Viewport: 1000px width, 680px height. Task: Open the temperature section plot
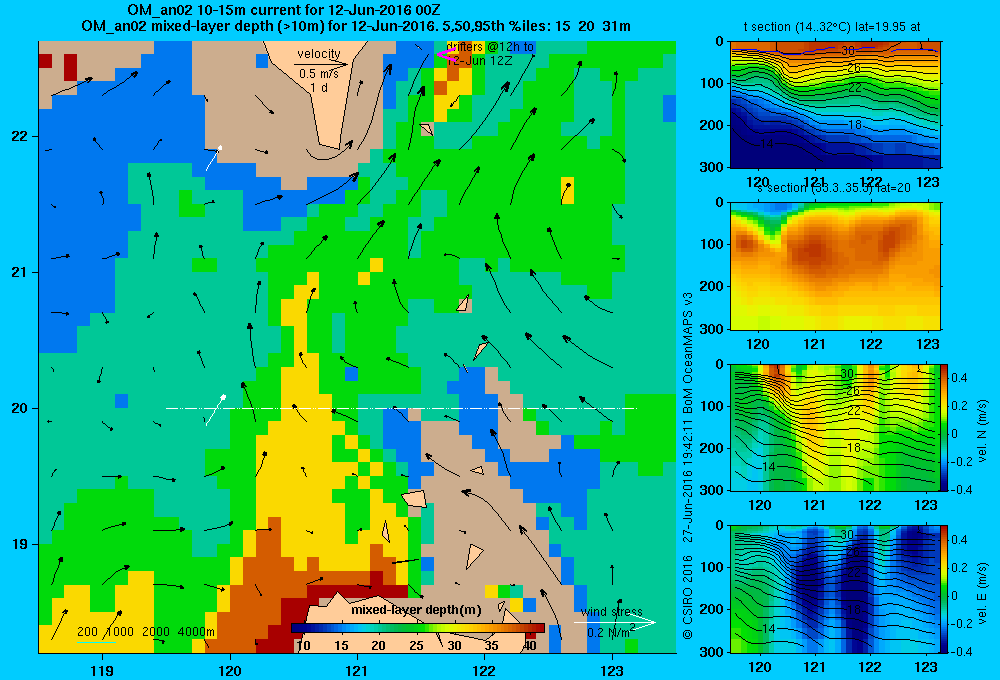tap(835, 104)
